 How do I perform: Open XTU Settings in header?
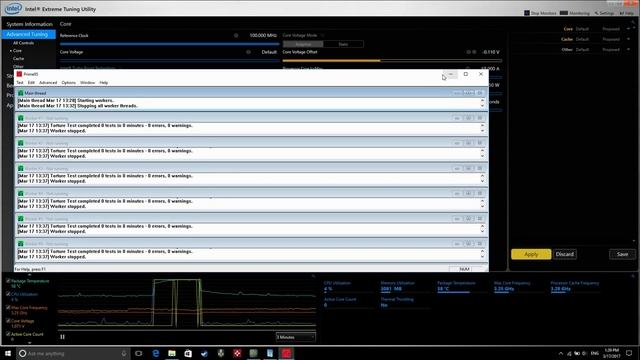point(604,13)
